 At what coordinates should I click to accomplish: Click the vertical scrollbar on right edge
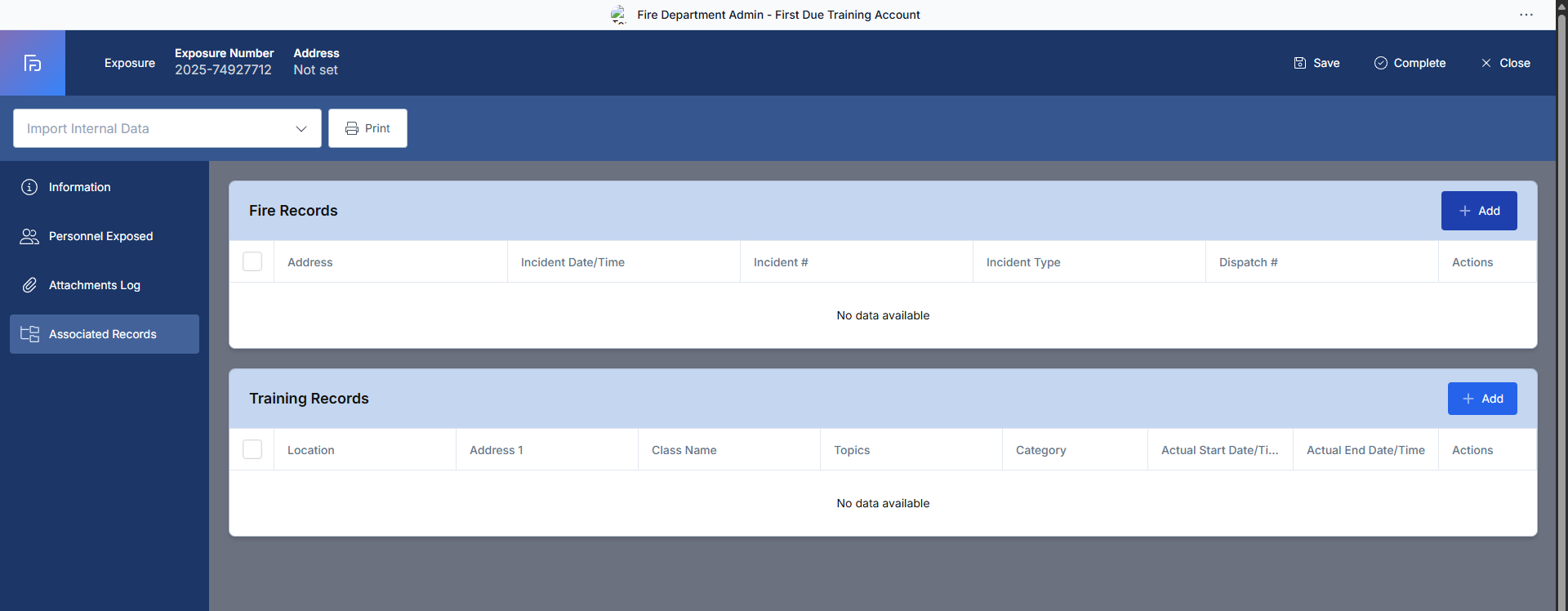1561,245
